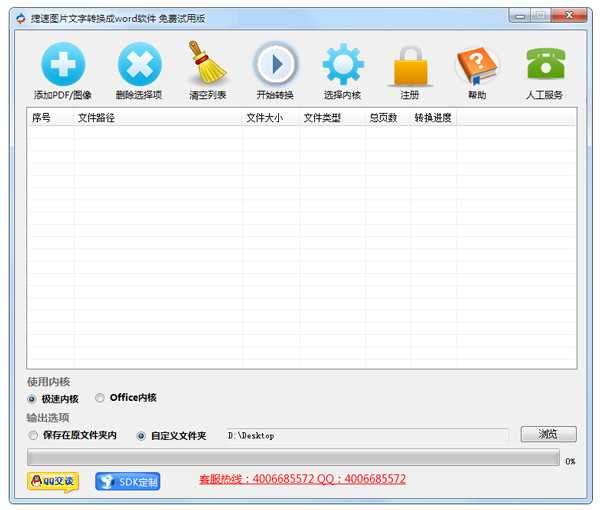Choose 自定义文件夹 output option
The image size is (600, 510).
coord(141,436)
